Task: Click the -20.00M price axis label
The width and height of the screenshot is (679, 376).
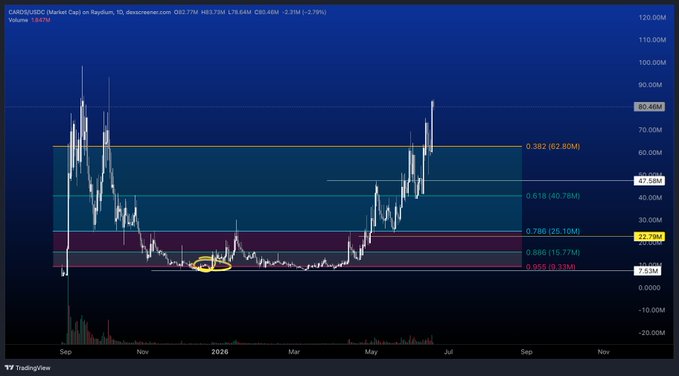Action: click(x=652, y=333)
